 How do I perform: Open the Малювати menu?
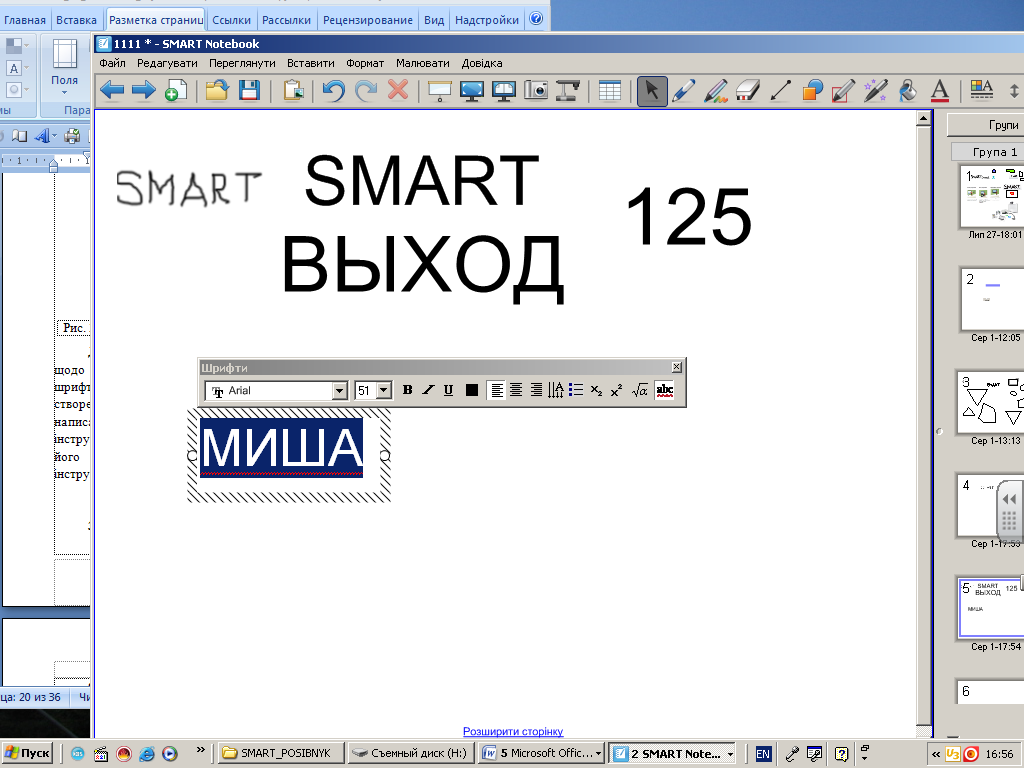tap(423, 63)
